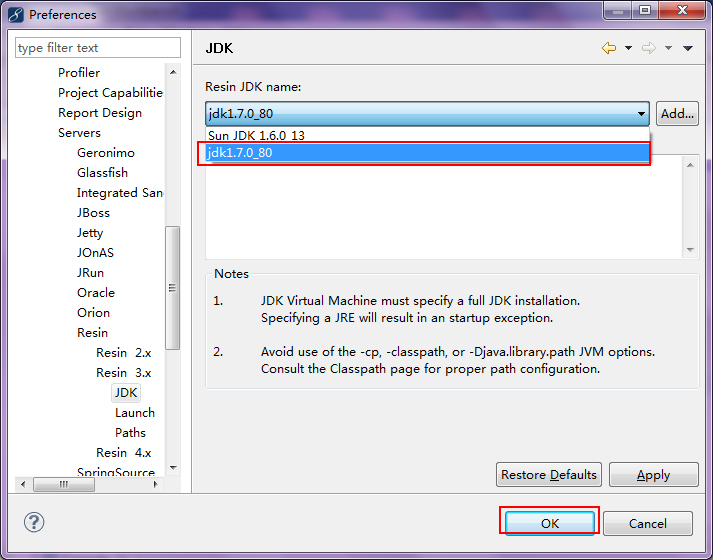Select JBoss server entry
Image resolution: width=713 pixels, height=560 pixels.
[x=93, y=213]
